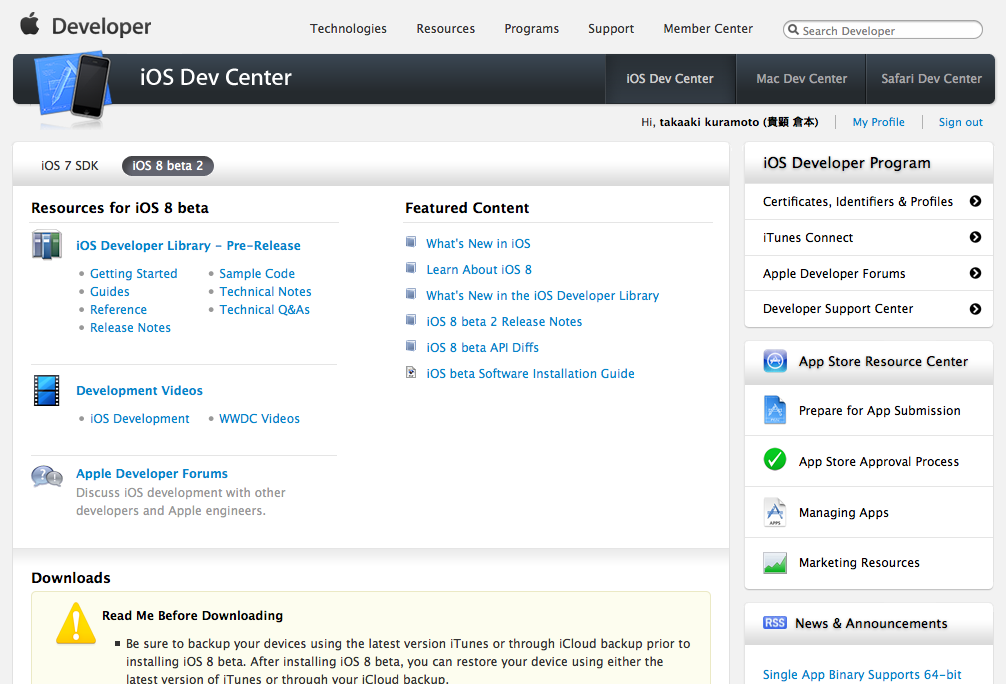This screenshot has width=1006, height=684.
Task: Open the Reference link
Action: 118,309
